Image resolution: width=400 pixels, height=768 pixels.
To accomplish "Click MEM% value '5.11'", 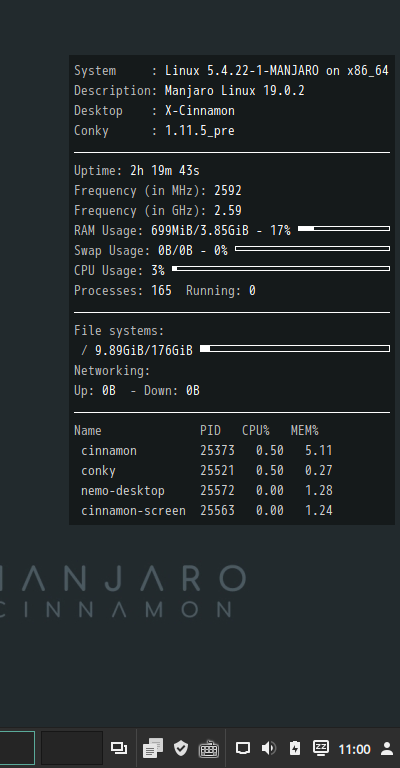I will [x=319, y=451].
